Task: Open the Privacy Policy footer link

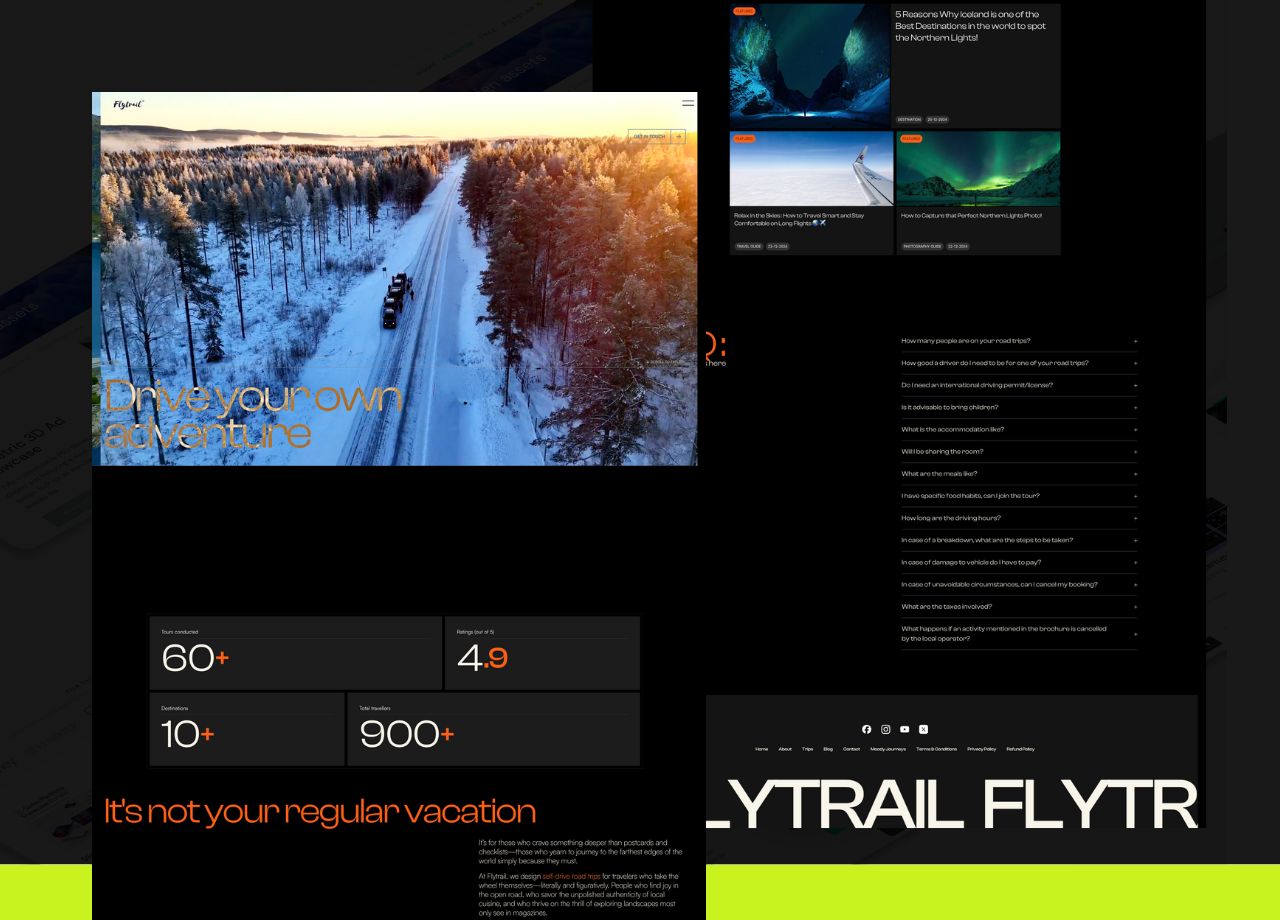Action: (981, 749)
